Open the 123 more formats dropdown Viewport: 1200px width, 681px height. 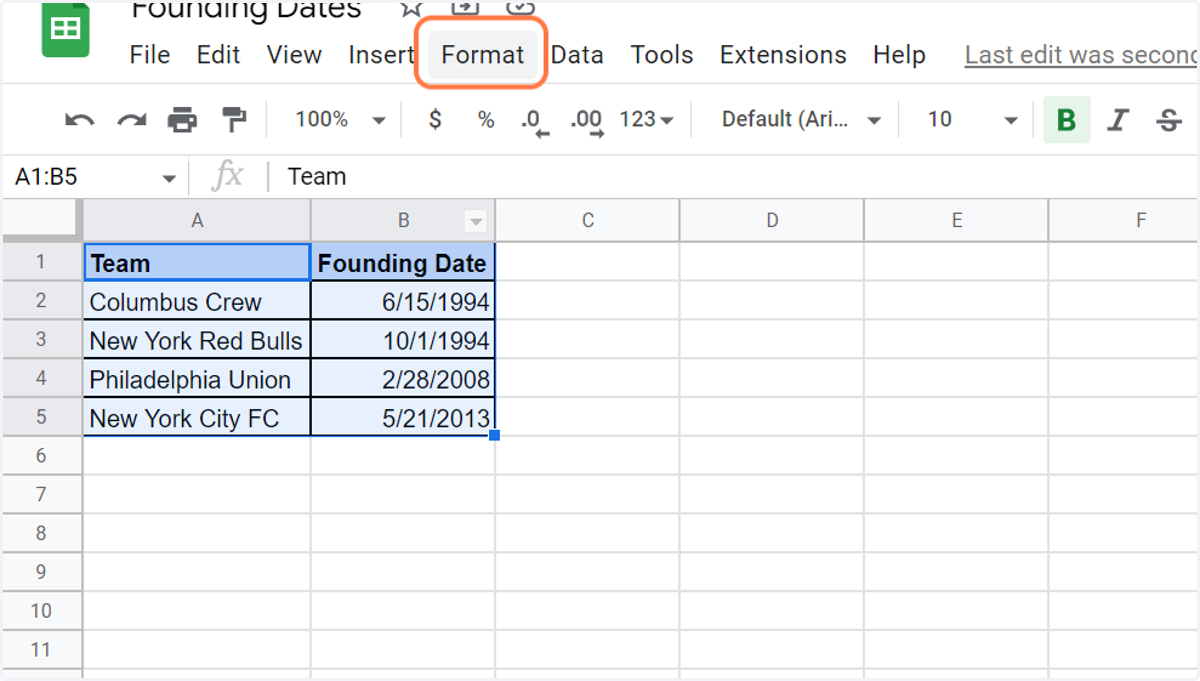646,120
